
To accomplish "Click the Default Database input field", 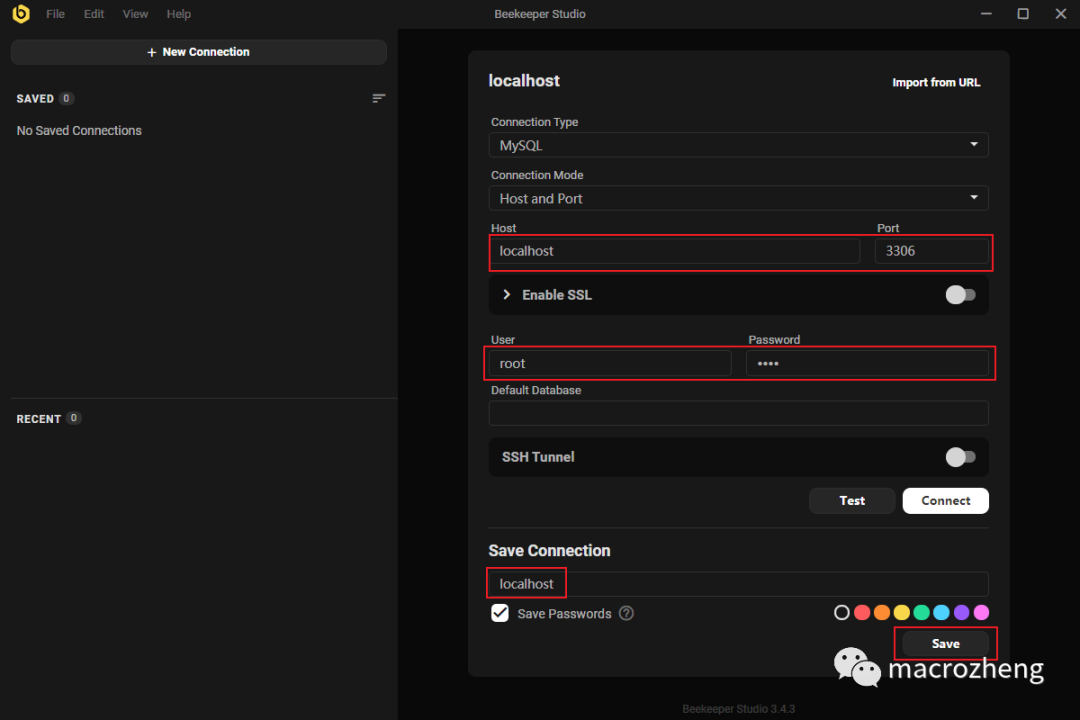I will pyautogui.click(x=738, y=413).
